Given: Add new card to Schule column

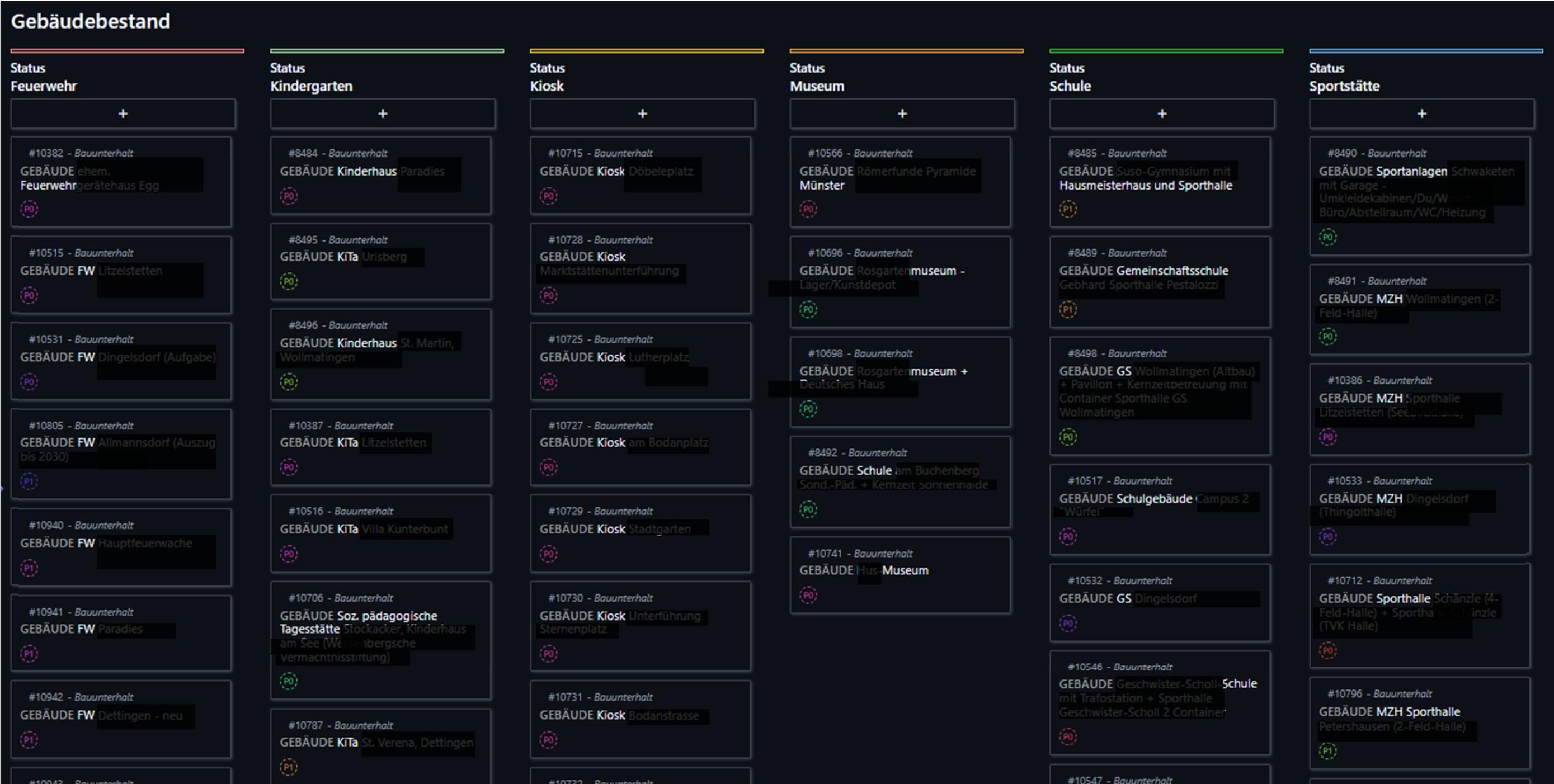Looking at the screenshot, I should tap(1161, 114).
